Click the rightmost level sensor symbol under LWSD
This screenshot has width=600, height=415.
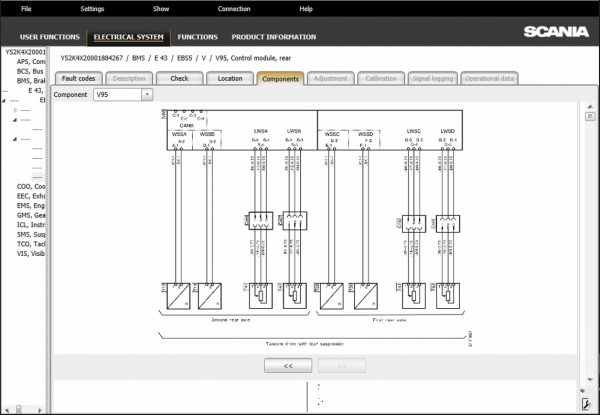tap(448, 296)
